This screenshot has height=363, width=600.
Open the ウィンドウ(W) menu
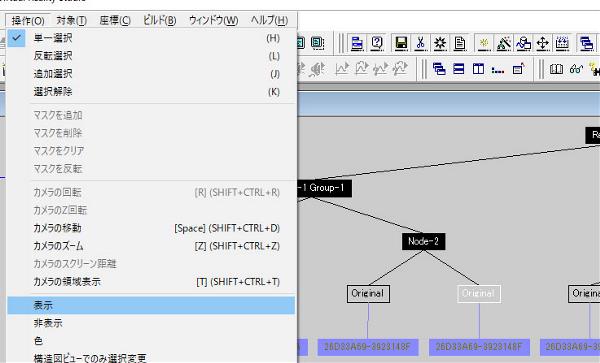click(214, 20)
